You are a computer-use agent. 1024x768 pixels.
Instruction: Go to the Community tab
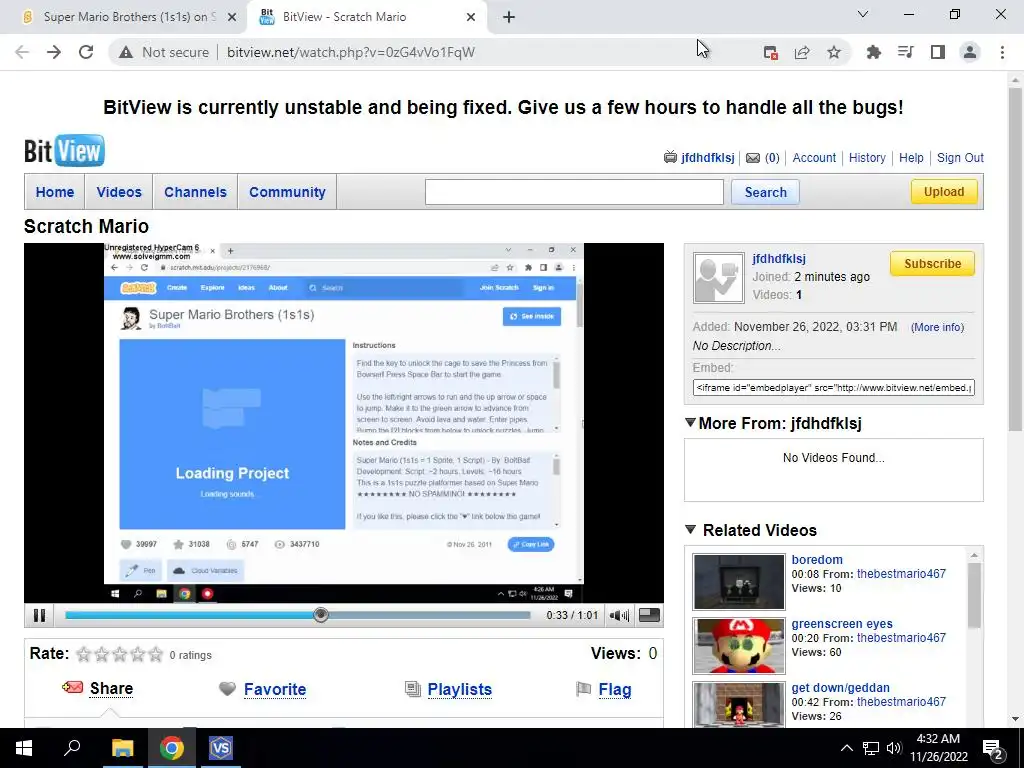pos(287,192)
